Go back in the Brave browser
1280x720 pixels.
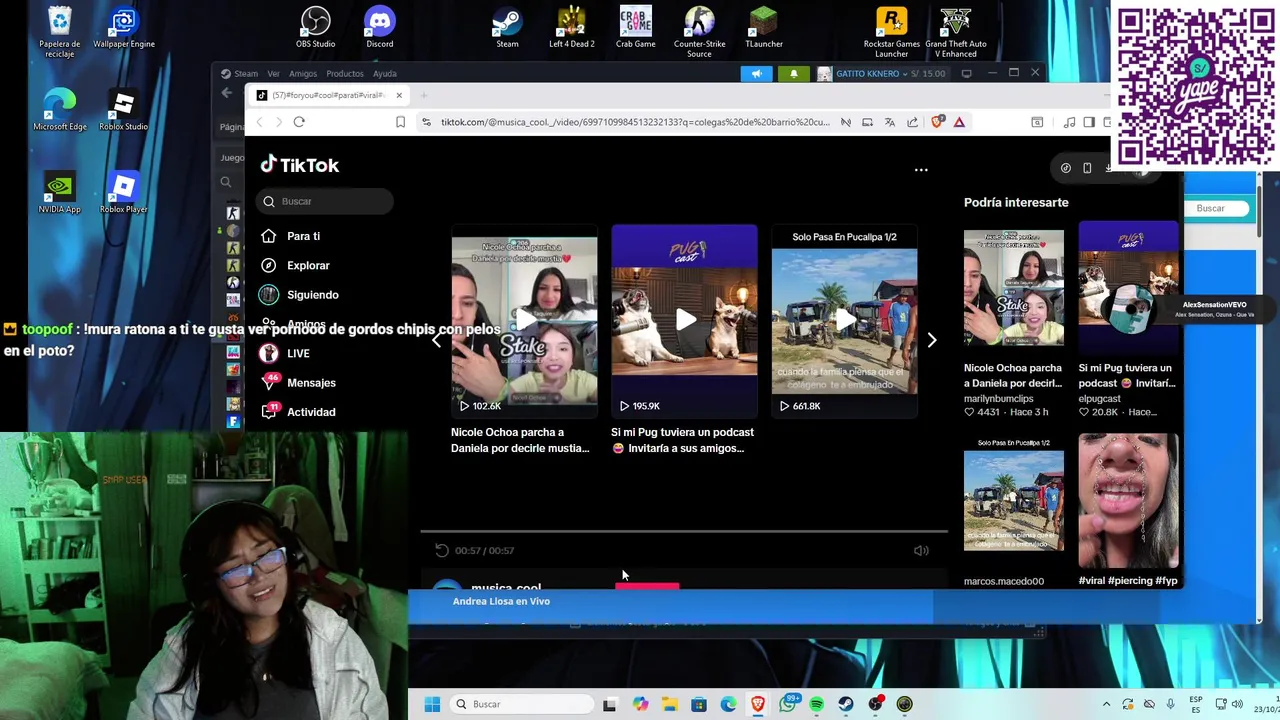pos(260,122)
